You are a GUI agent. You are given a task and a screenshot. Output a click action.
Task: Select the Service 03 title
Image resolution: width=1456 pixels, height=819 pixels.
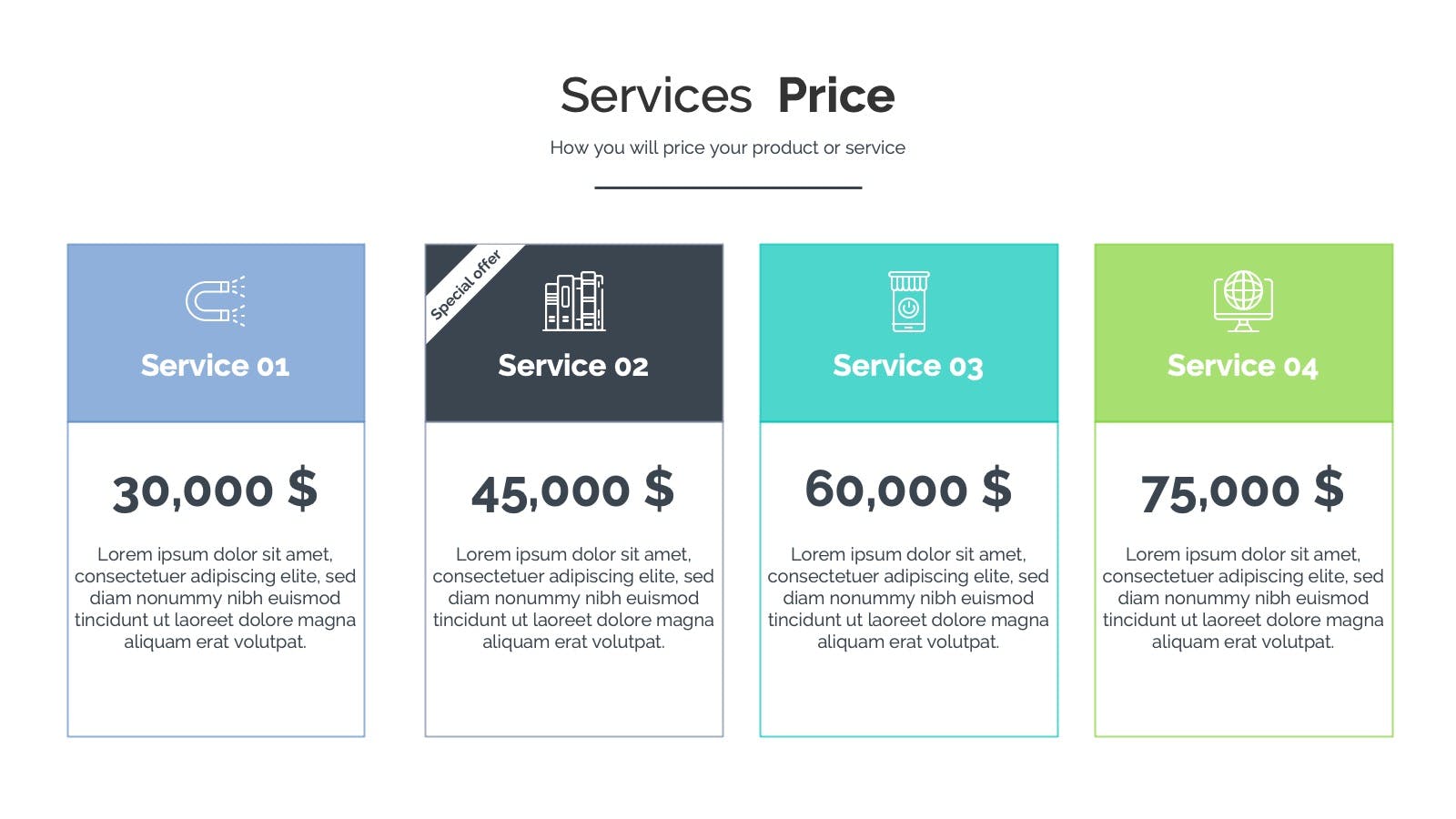[x=908, y=366]
